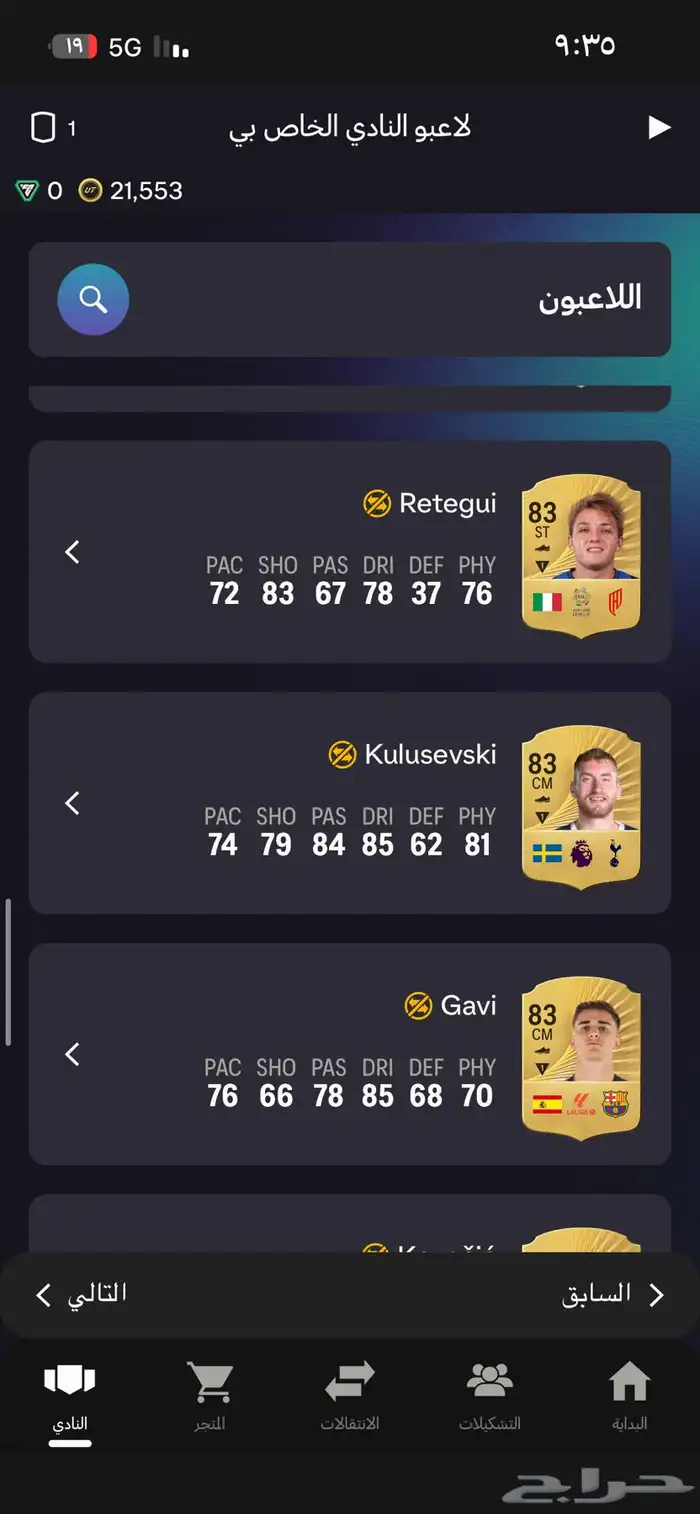Open the transfers arrows icon
The height and width of the screenshot is (1514, 700).
350,1382
